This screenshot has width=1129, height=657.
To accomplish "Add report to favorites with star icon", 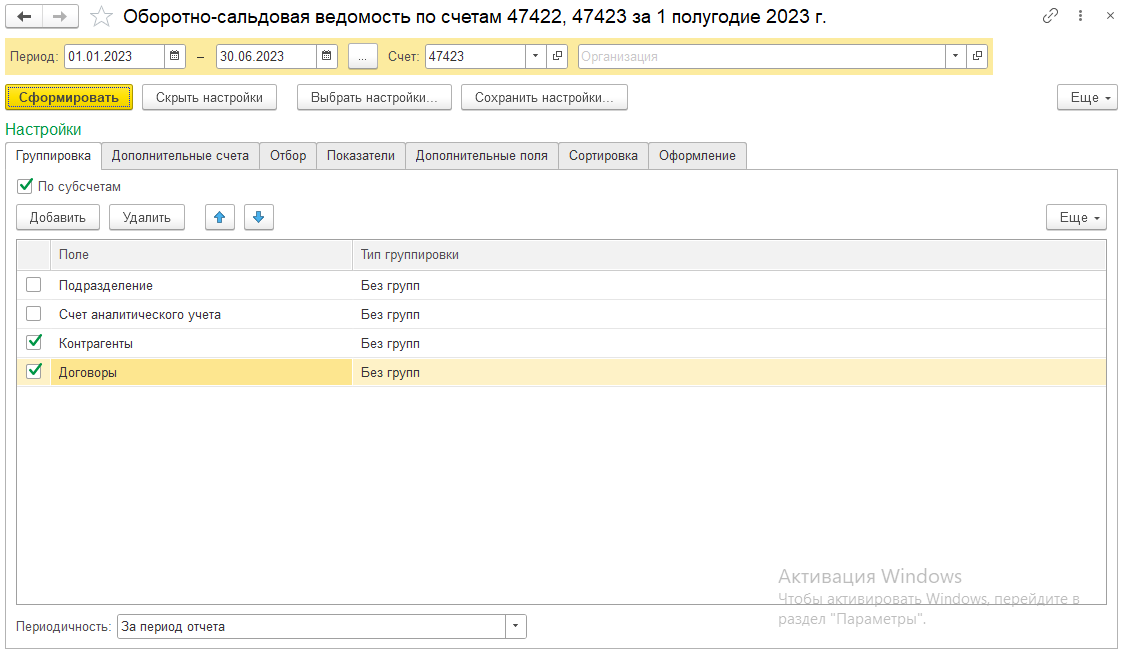I will pyautogui.click(x=101, y=17).
